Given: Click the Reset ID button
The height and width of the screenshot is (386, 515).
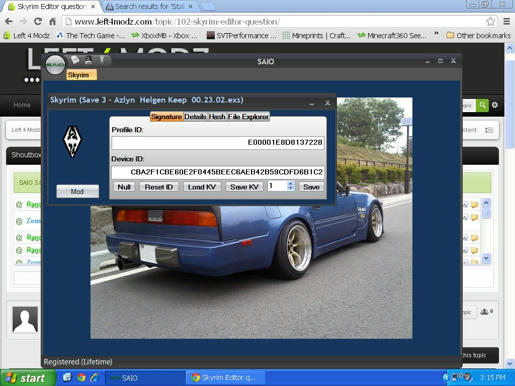Looking at the screenshot, I should point(159,187).
